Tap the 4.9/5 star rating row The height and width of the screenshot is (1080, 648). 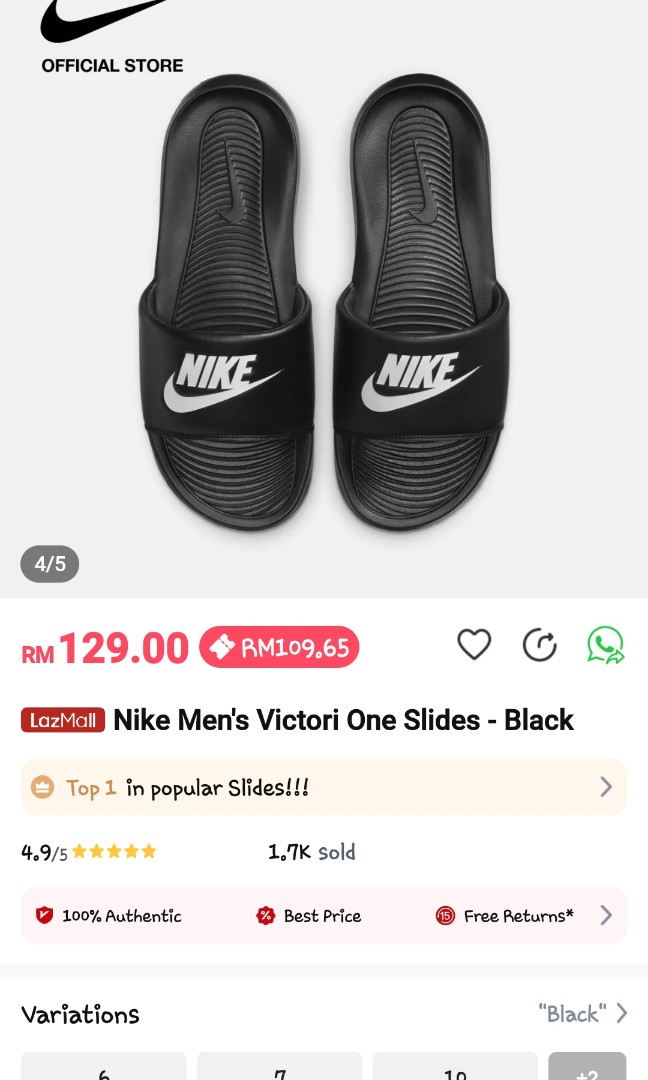coord(88,851)
